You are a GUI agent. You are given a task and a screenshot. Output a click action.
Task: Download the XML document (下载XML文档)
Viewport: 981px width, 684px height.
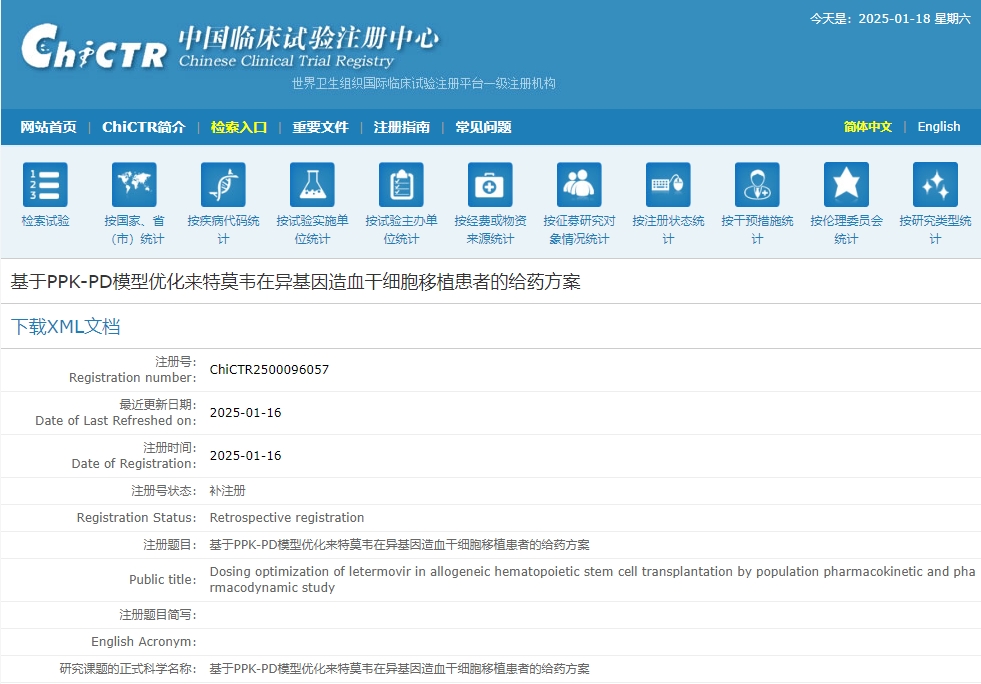(65, 326)
